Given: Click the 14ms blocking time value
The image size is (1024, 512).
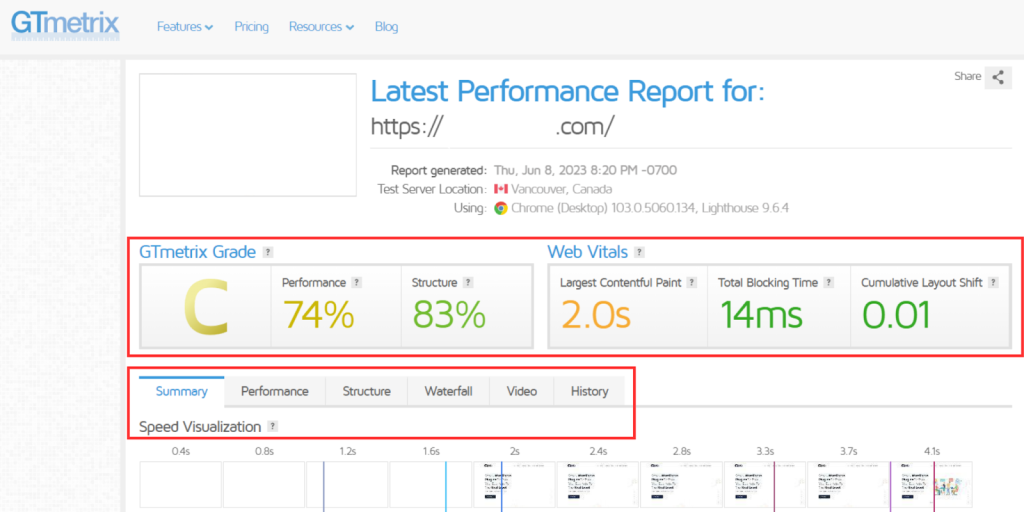Looking at the screenshot, I should (761, 315).
